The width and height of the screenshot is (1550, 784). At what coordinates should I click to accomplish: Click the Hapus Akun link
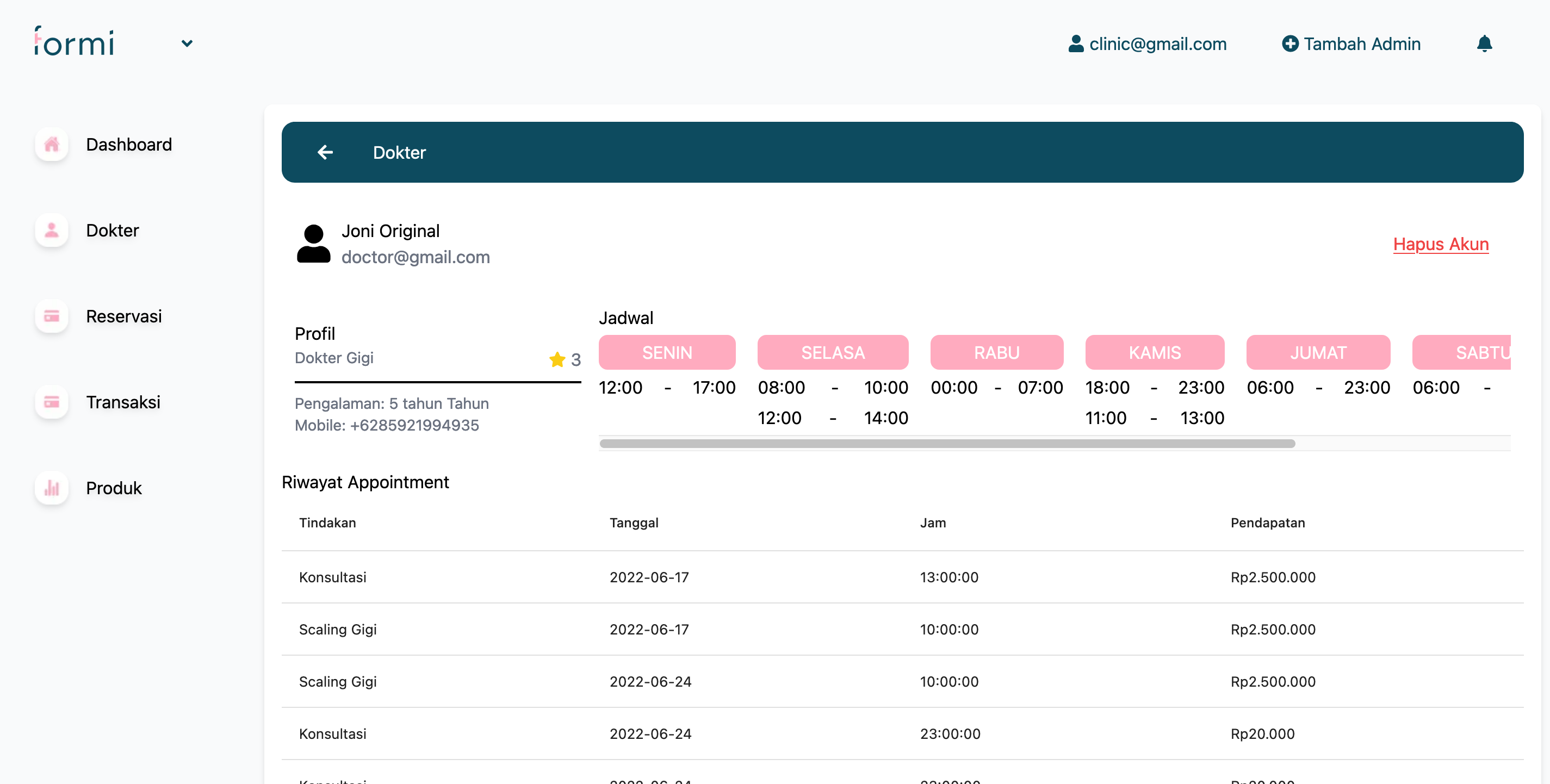[1441, 244]
